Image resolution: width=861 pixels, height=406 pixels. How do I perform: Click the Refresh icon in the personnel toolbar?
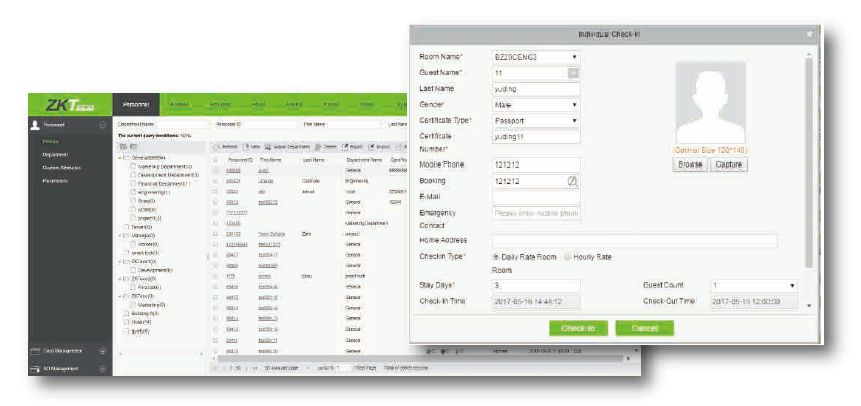pos(216,147)
